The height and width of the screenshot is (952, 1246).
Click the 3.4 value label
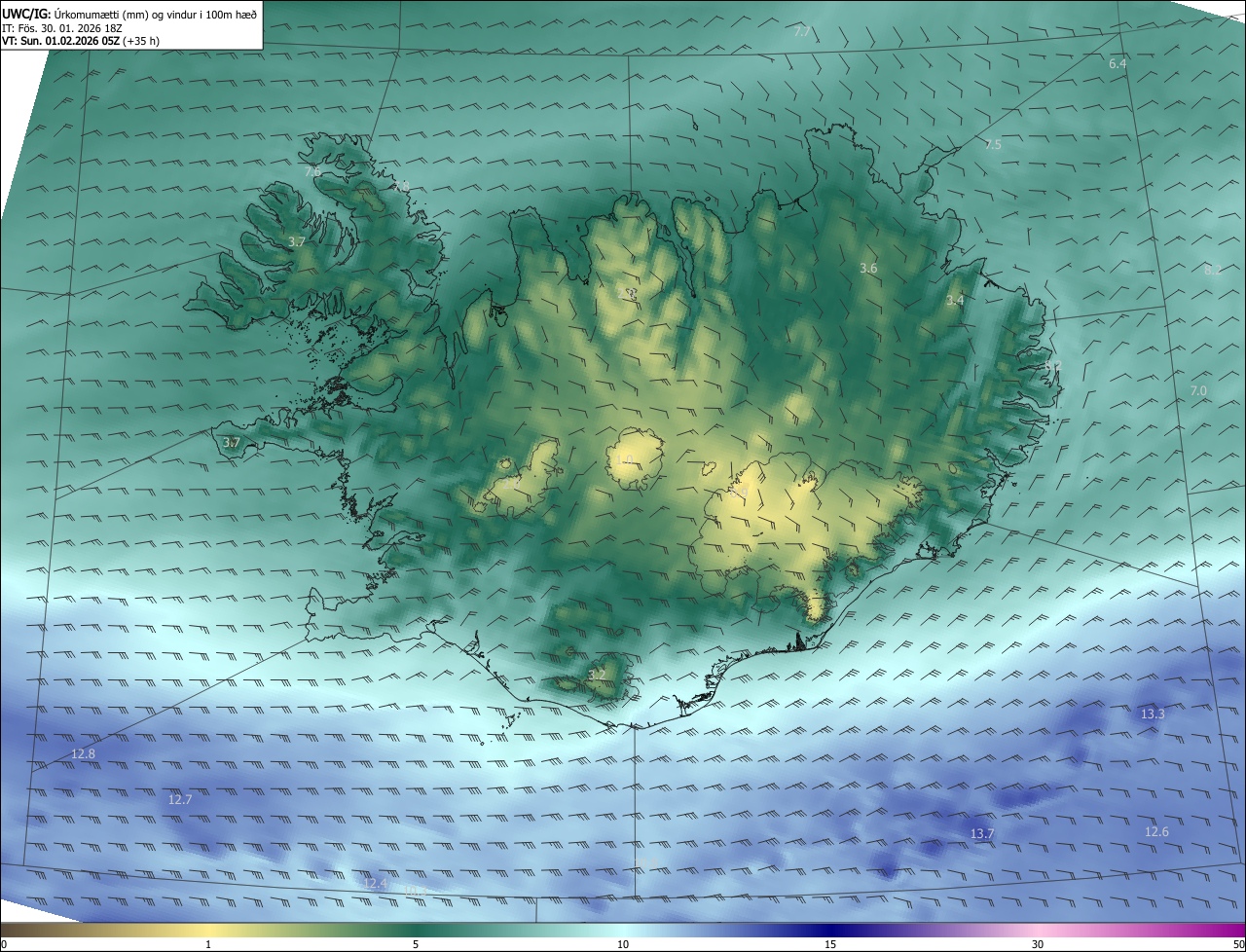pyautogui.click(x=955, y=301)
